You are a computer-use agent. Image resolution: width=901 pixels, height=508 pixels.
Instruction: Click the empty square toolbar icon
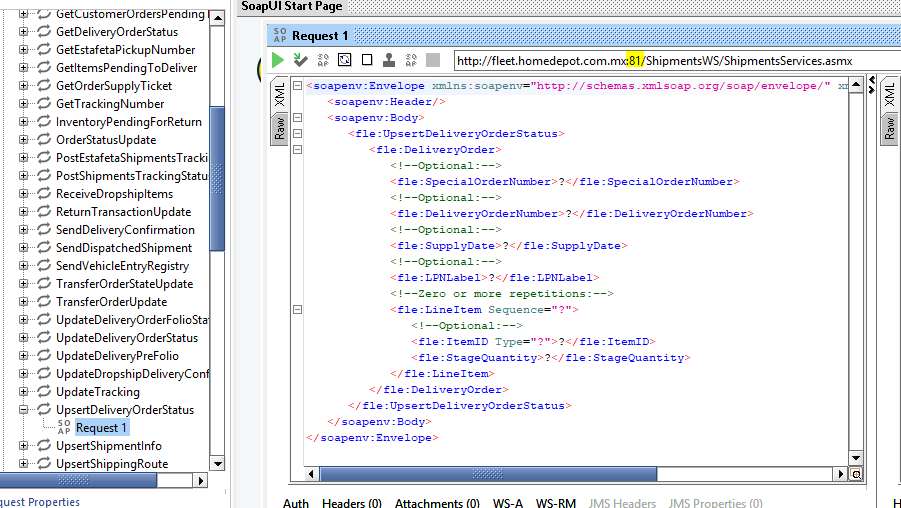pos(367,60)
